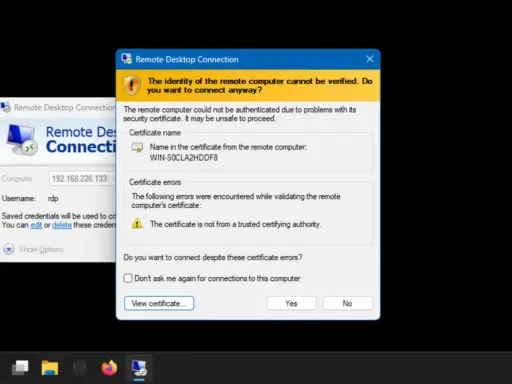Click the Computer address field 192.168.226.133
Screen dimensions: 512x384
point(82,179)
